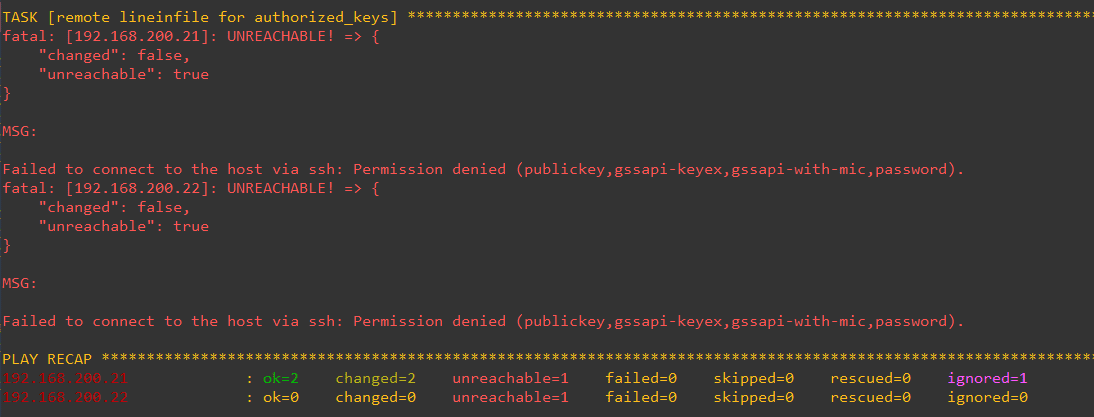Click the changed=0 recap value

371,397
